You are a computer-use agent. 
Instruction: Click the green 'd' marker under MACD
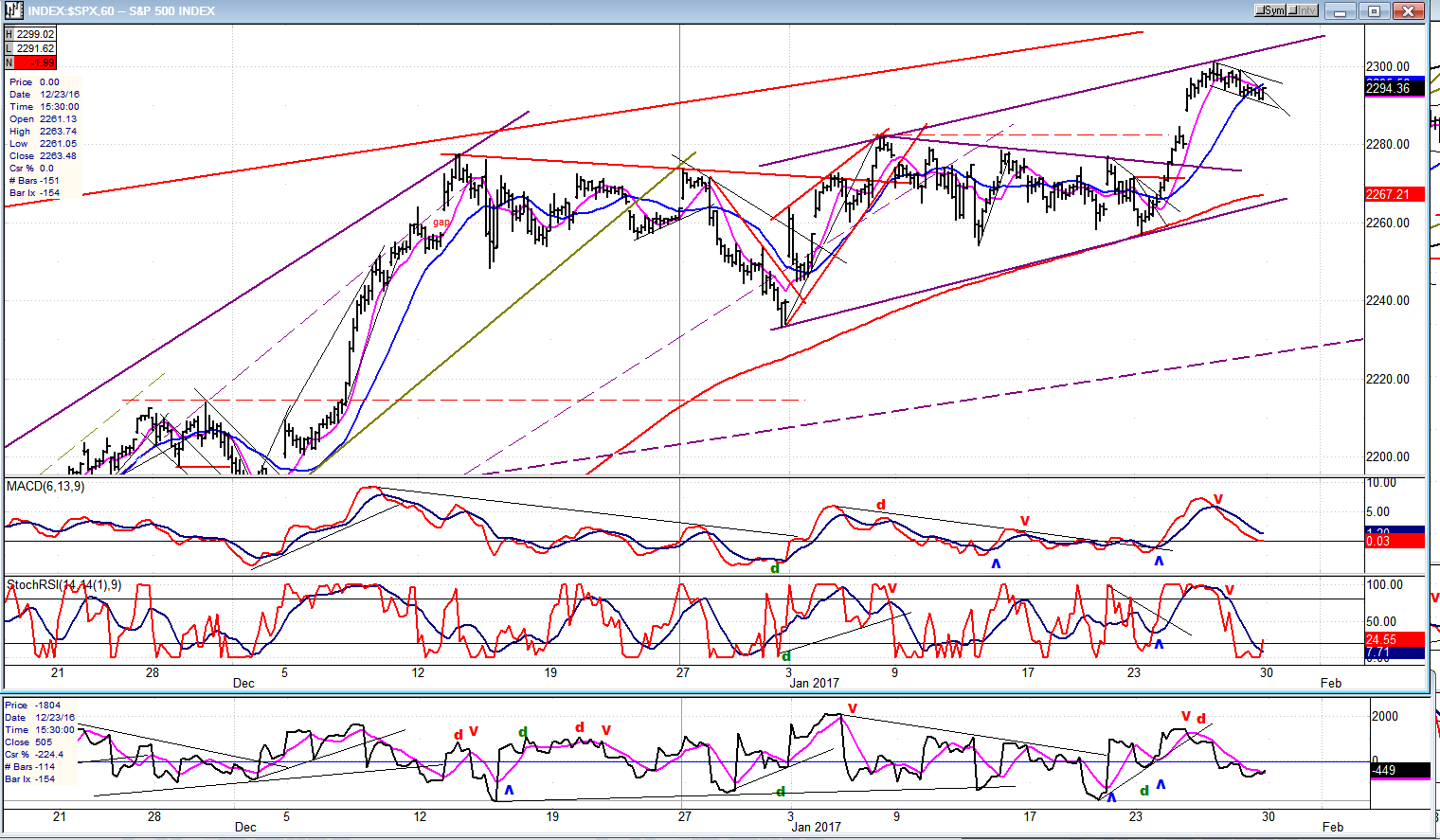coord(775,568)
